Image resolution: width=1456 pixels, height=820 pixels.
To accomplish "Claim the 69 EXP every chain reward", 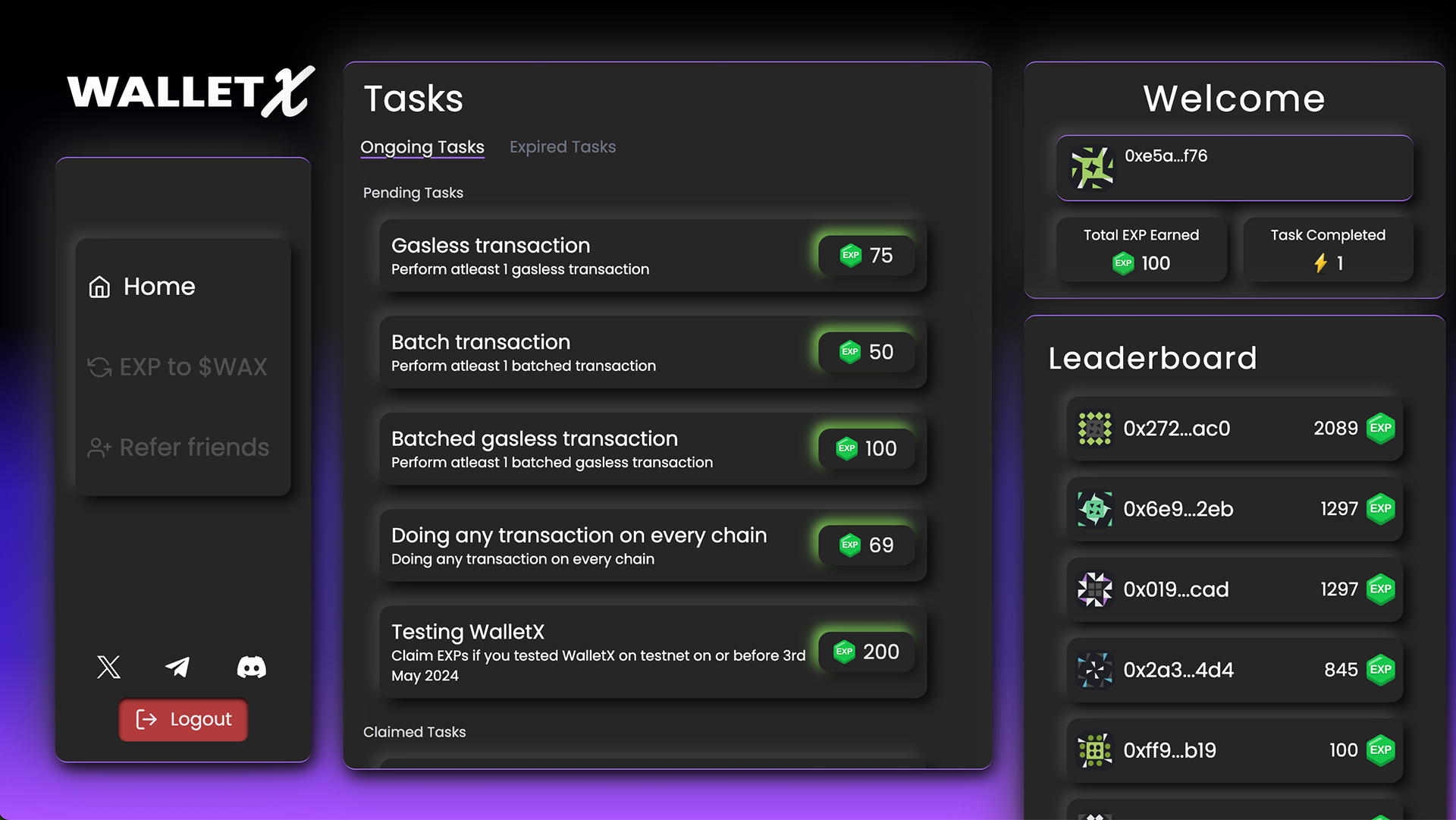I will (x=867, y=545).
